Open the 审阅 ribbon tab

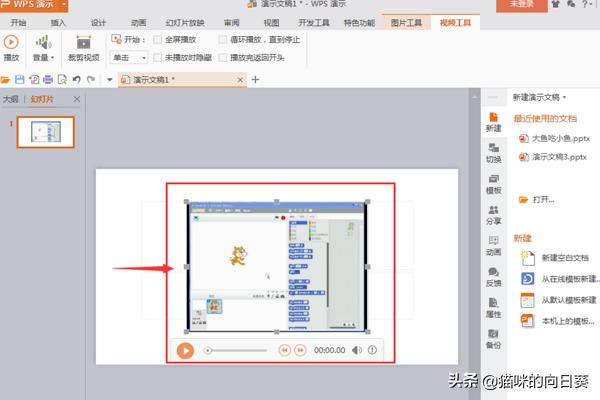(x=232, y=23)
